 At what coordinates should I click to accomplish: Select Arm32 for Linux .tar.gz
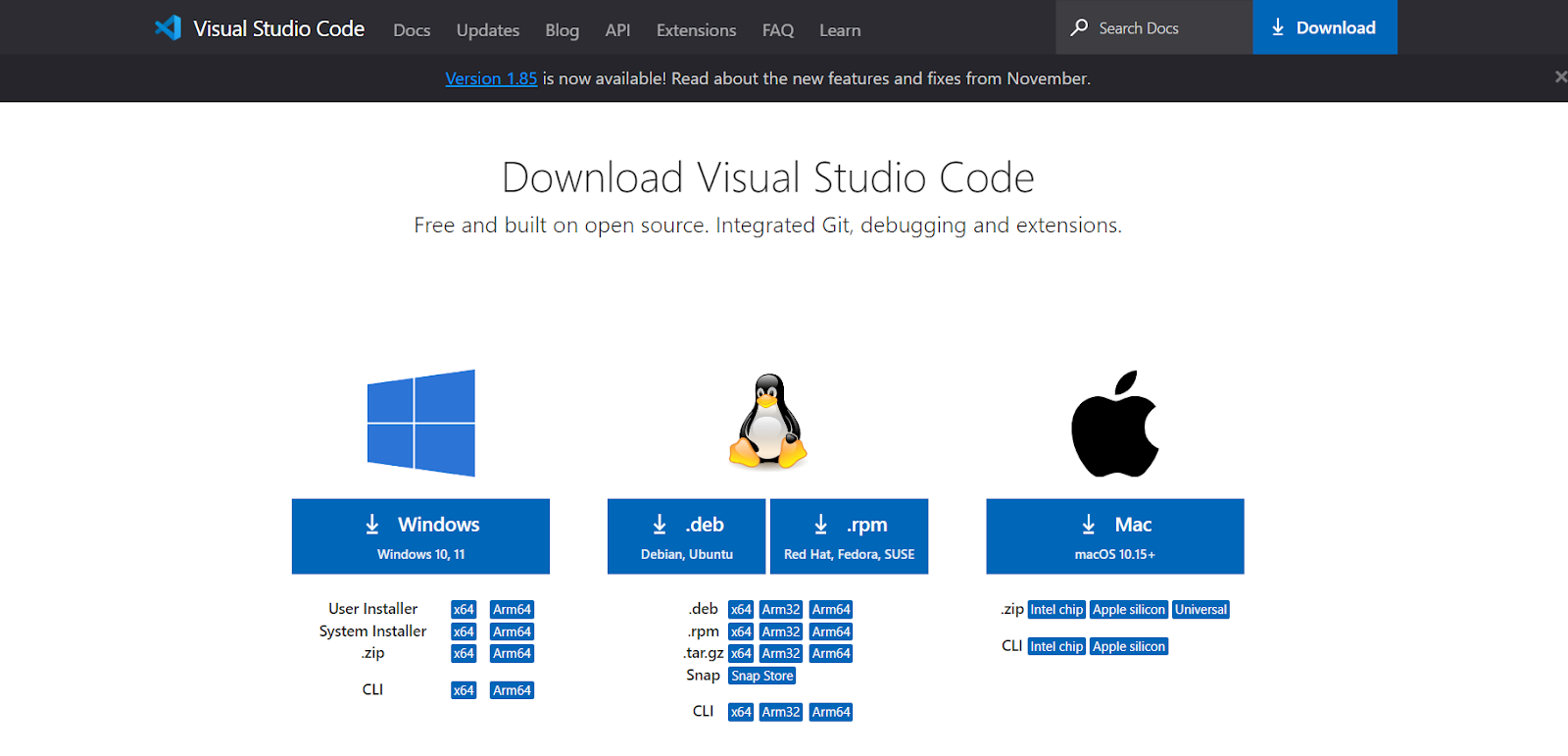[781, 654]
